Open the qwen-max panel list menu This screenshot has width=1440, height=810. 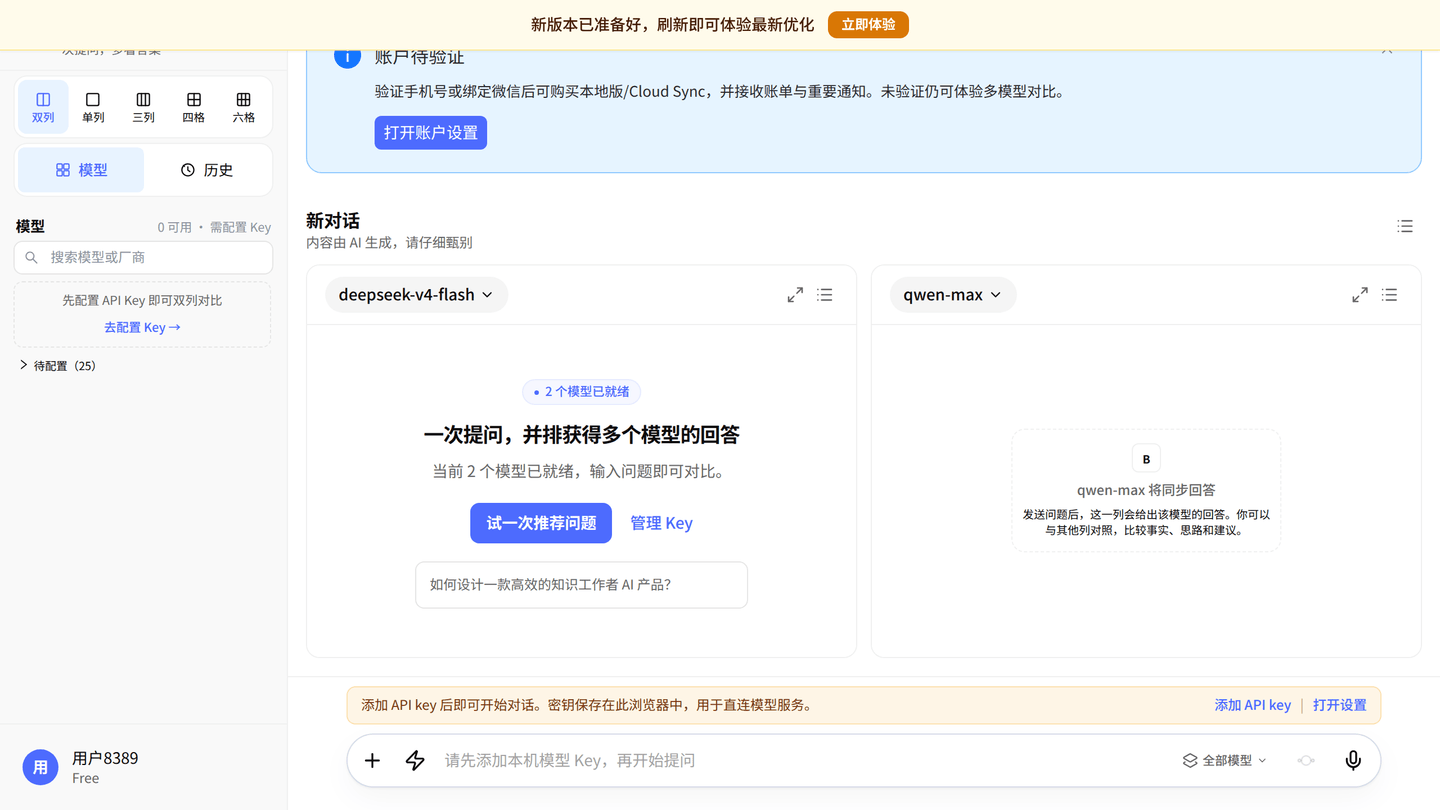pos(1390,295)
